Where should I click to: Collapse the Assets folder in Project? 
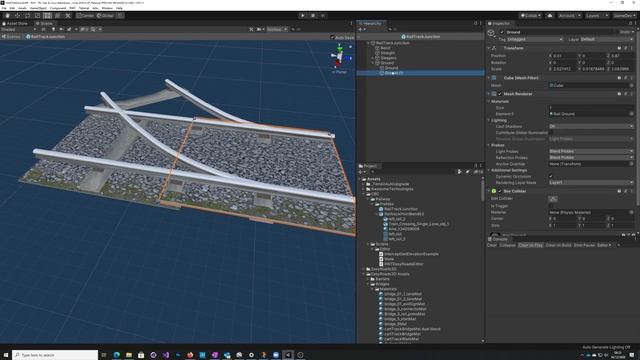360,179
